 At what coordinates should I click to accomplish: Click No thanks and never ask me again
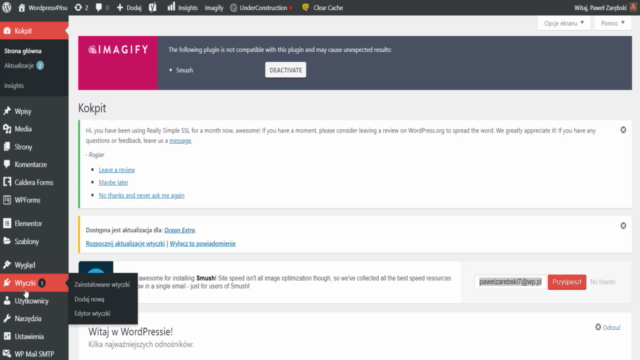(x=142, y=196)
